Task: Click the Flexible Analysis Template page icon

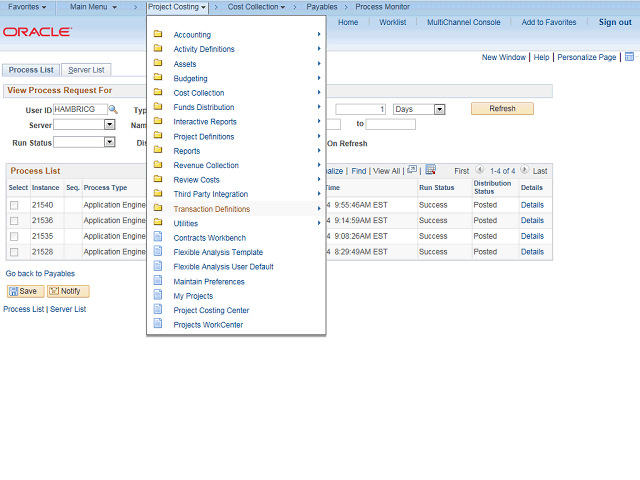Action: point(158,251)
